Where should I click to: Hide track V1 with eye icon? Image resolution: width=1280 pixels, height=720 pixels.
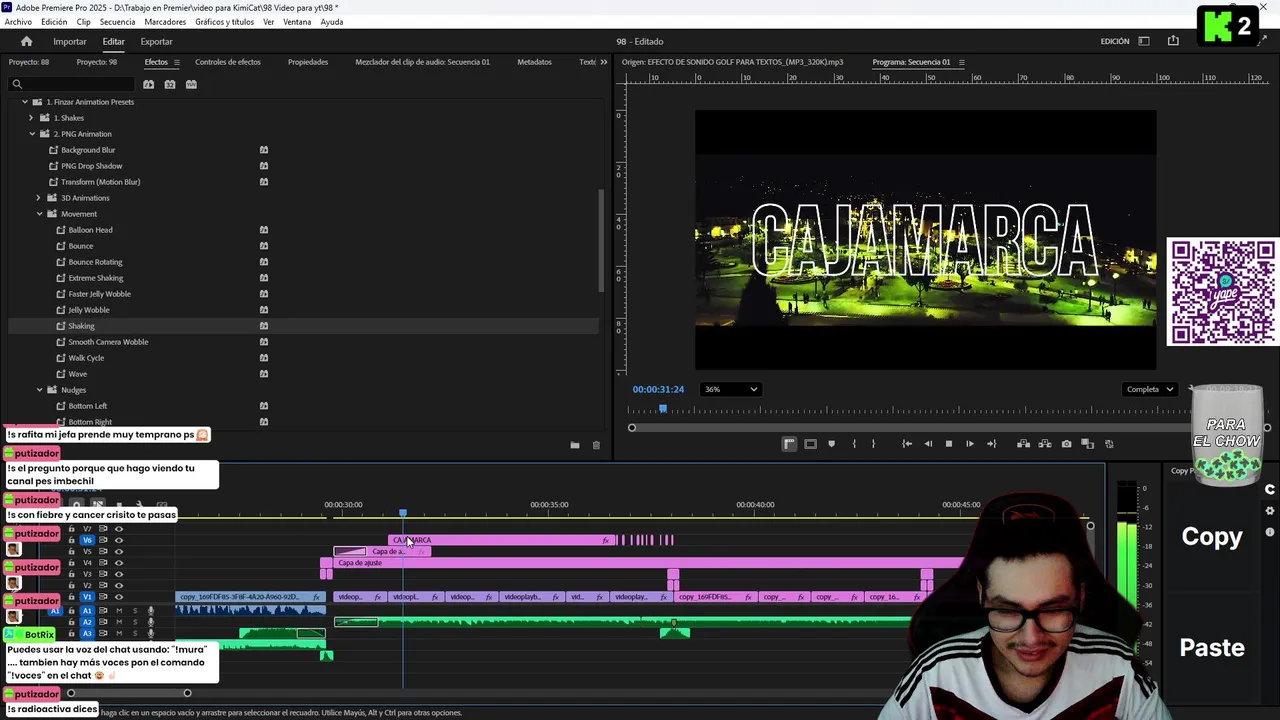pos(119,597)
